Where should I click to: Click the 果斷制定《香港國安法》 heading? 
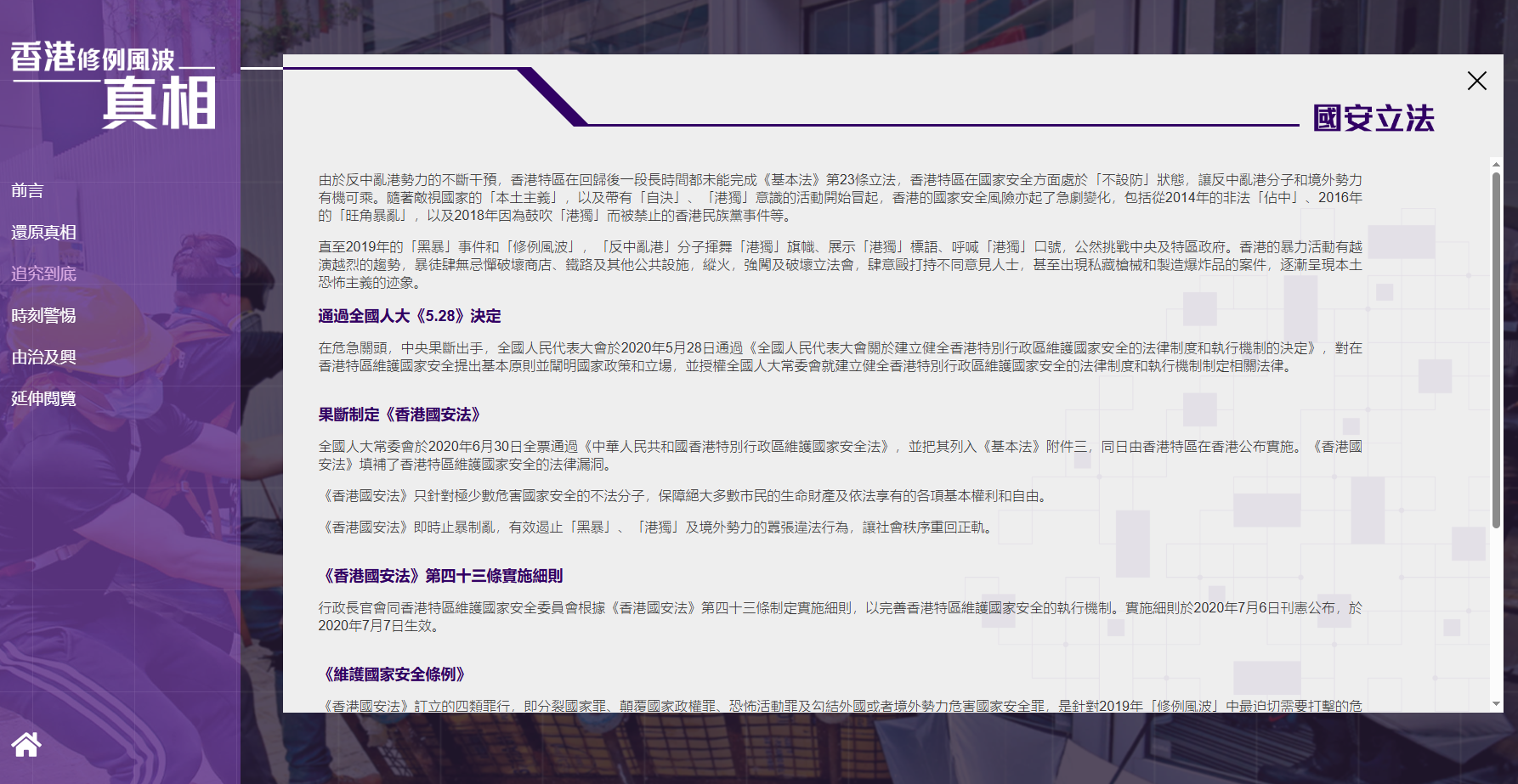[399, 415]
